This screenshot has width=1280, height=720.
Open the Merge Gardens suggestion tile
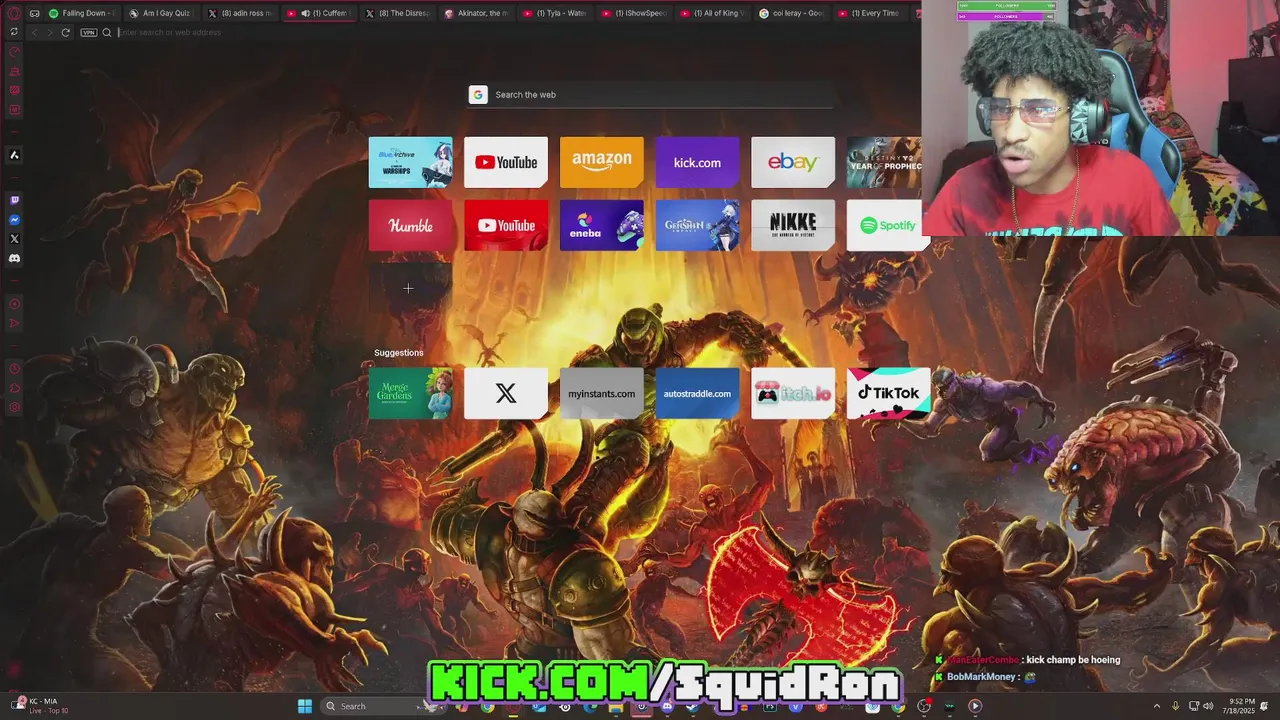410,393
